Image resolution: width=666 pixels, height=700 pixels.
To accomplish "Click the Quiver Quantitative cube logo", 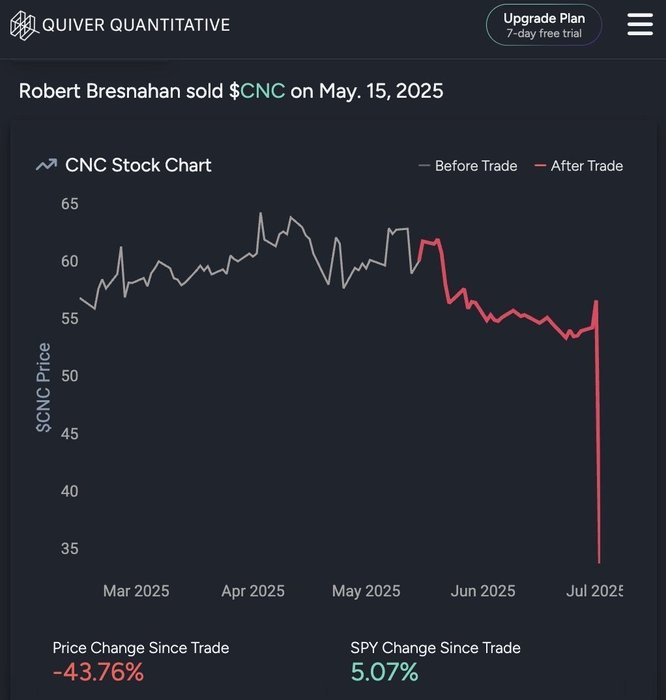I will point(23,25).
